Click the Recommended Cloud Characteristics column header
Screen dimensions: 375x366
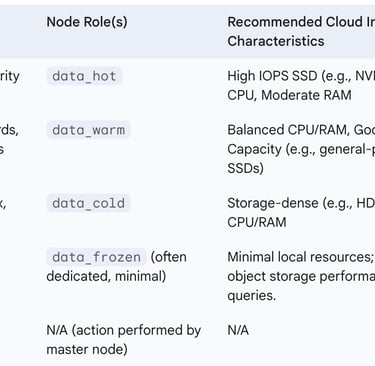click(x=301, y=32)
